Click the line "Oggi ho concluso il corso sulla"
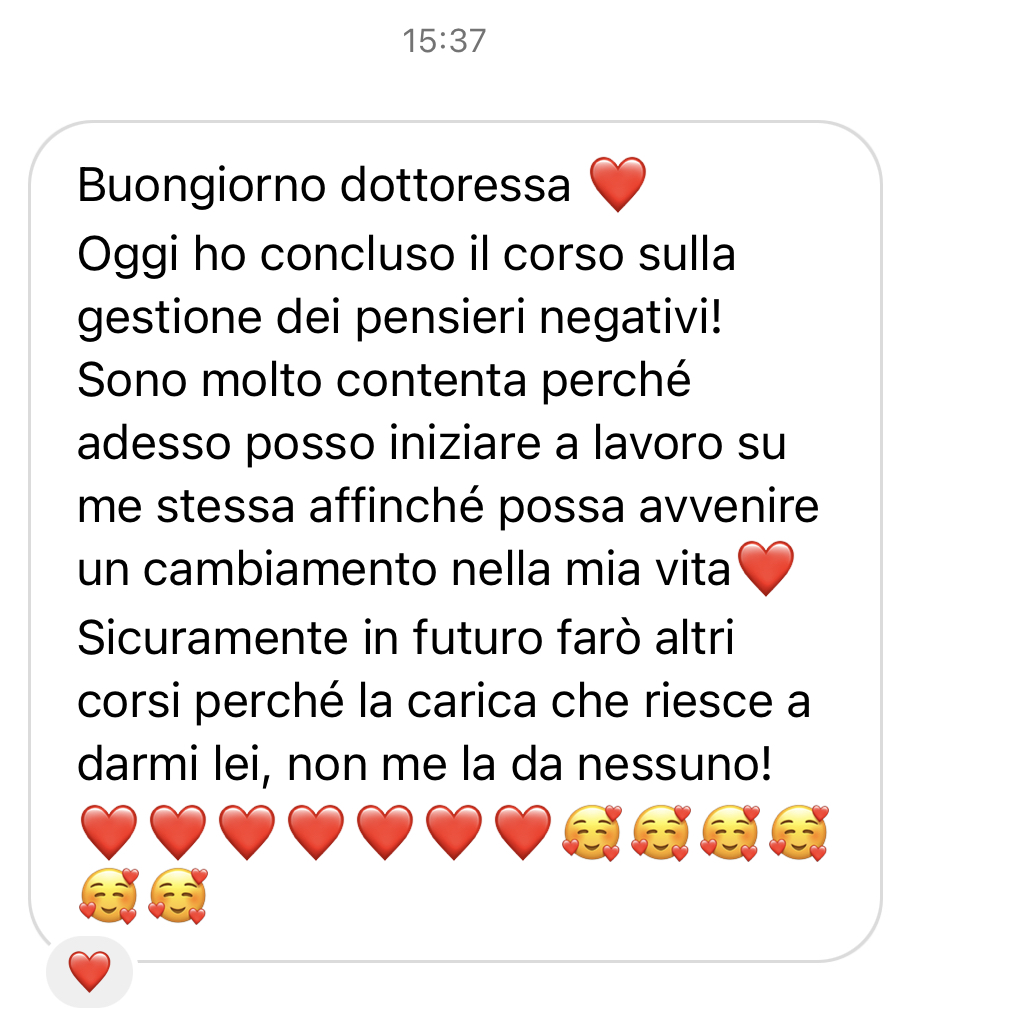This screenshot has height=1015, width=1030. pos(406,255)
